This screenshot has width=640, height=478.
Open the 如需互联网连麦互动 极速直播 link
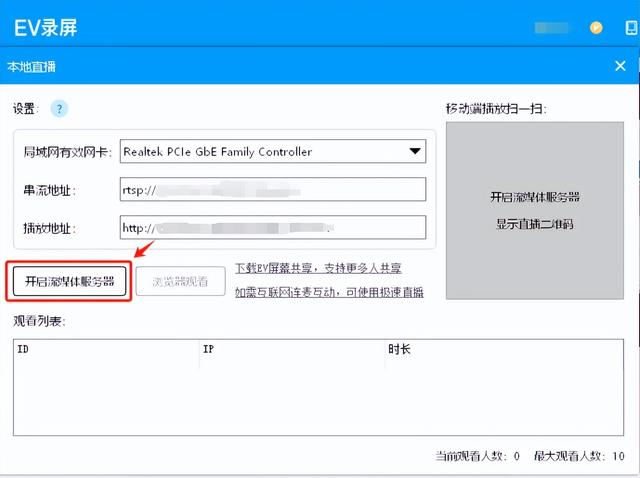pyautogui.click(x=329, y=292)
